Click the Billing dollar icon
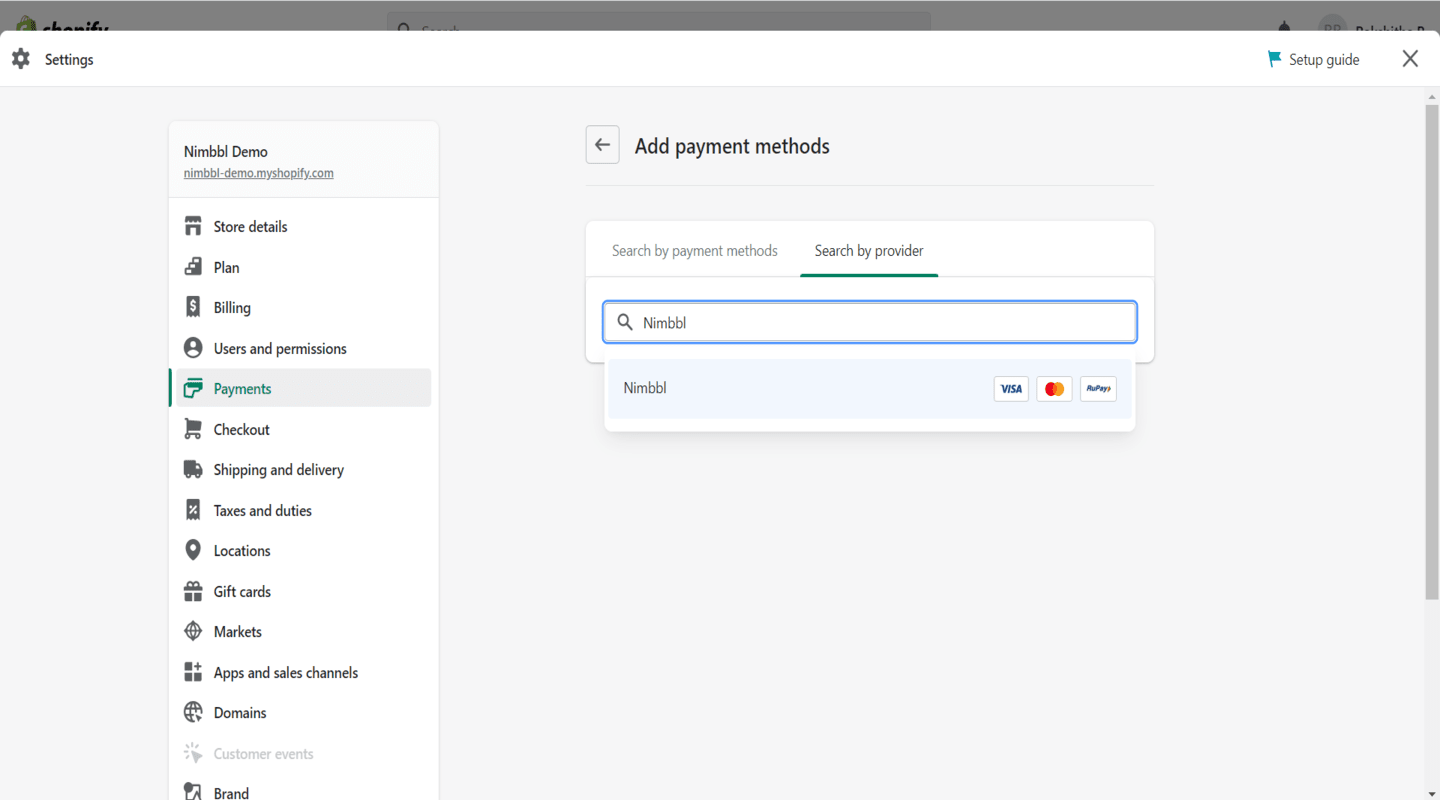Image resolution: width=1440 pixels, height=800 pixels. 193,307
